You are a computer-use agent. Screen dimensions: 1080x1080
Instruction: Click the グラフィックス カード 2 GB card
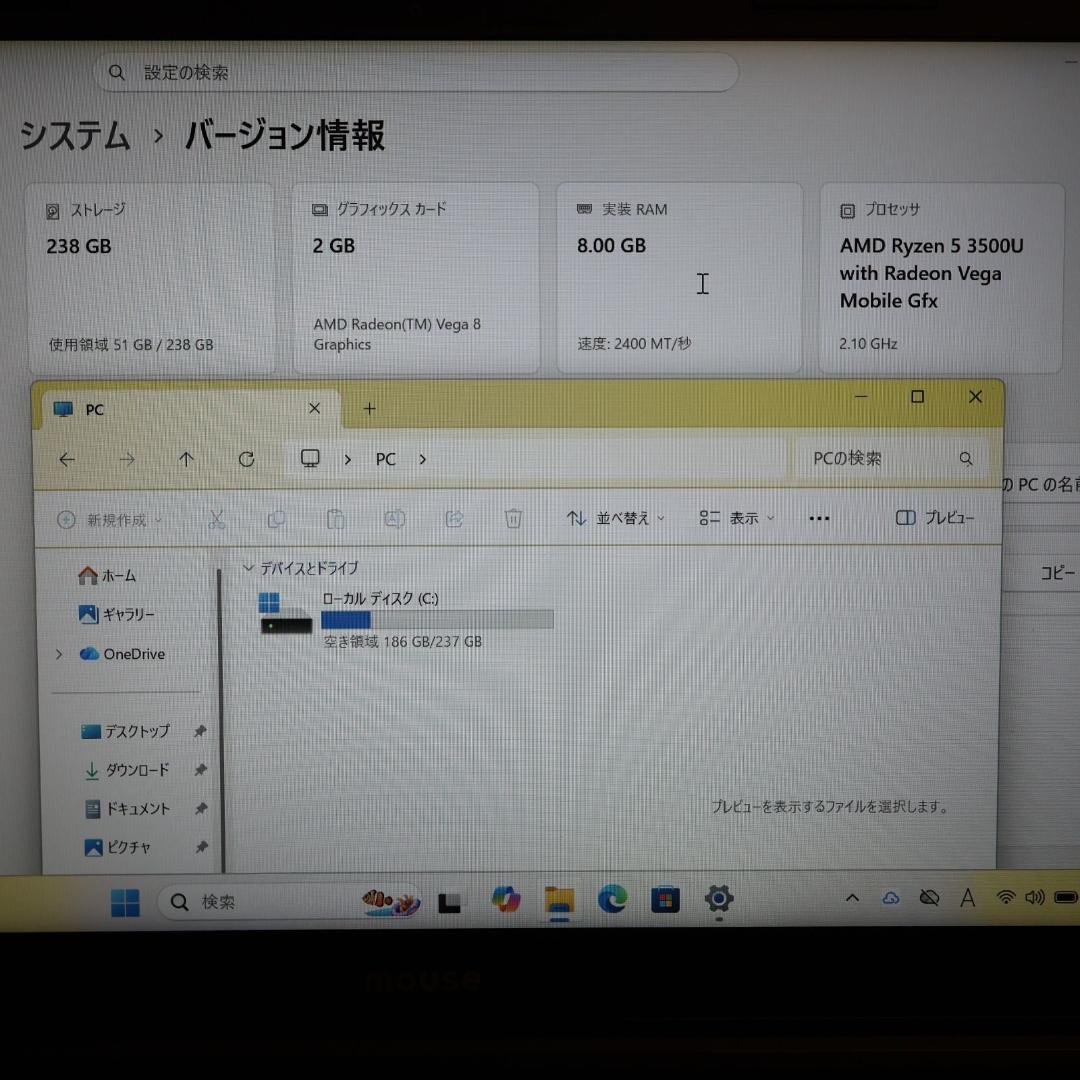(x=416, y=278)
